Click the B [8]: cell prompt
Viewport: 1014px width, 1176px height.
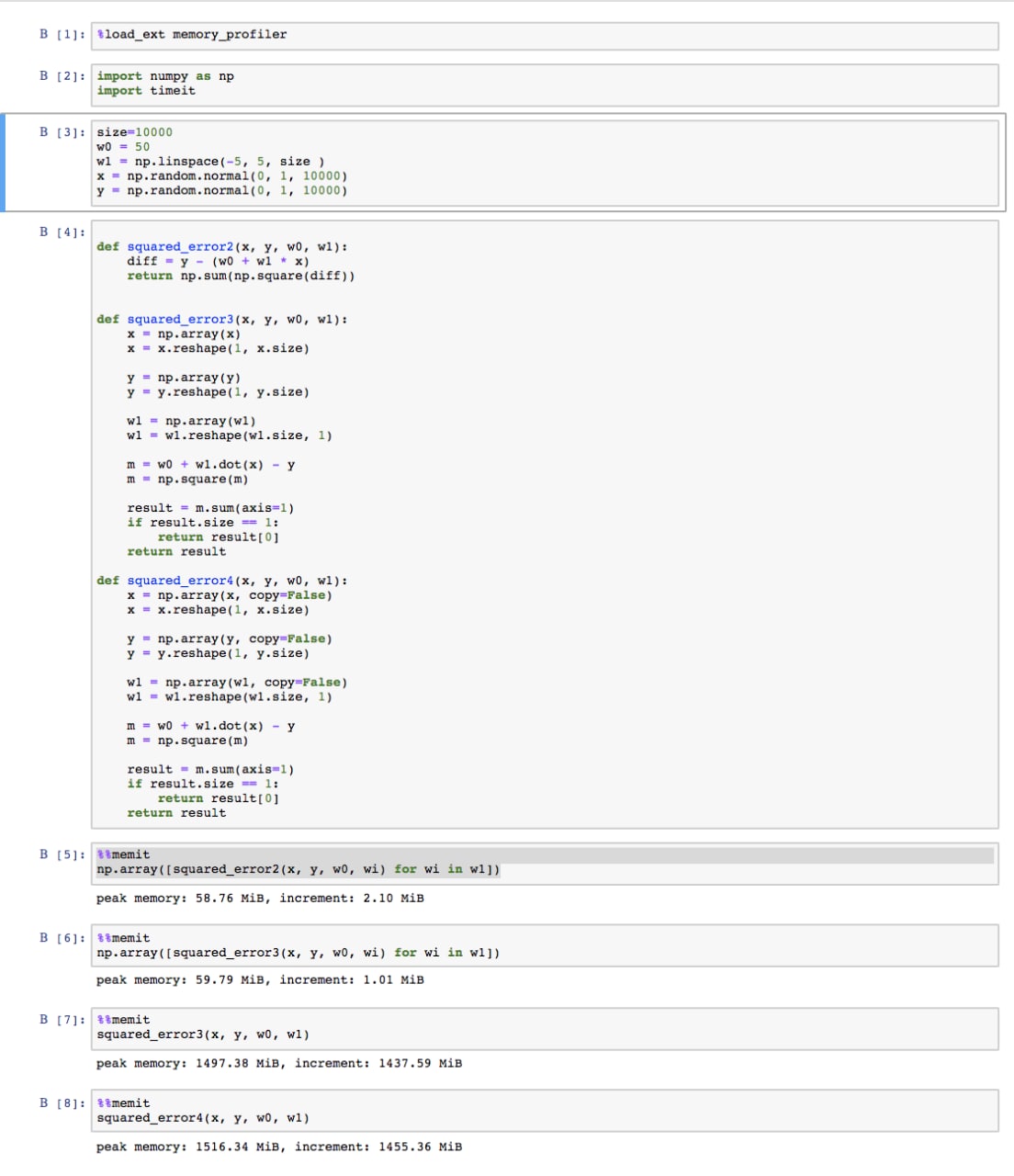click(62, 1103)
